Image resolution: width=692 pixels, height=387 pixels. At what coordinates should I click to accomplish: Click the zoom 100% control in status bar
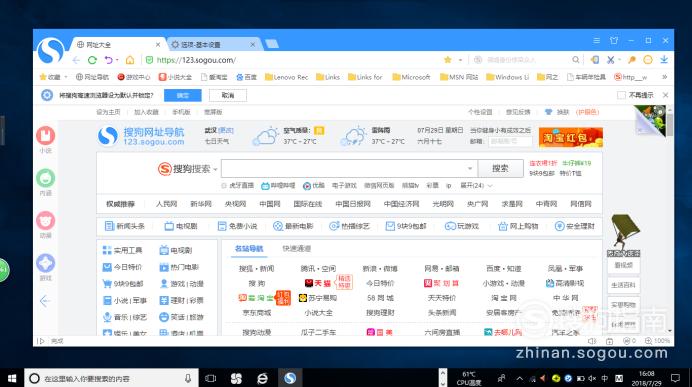pyautogui.click(x=658, y=341)
